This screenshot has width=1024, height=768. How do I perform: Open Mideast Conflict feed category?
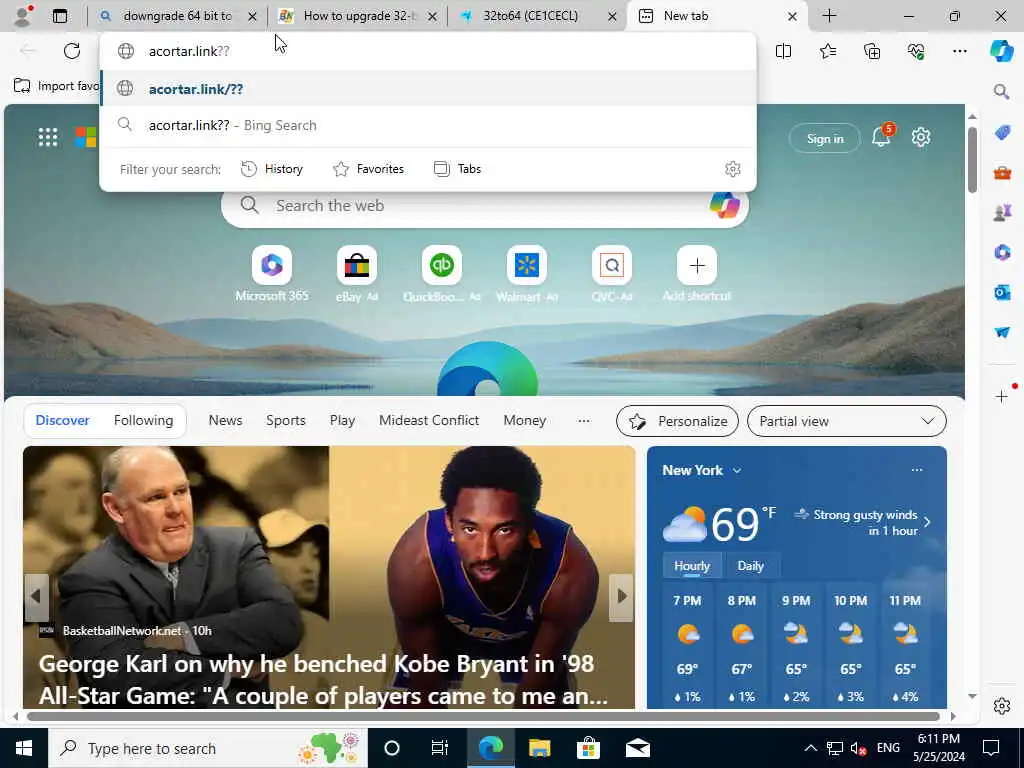[429, 421]
